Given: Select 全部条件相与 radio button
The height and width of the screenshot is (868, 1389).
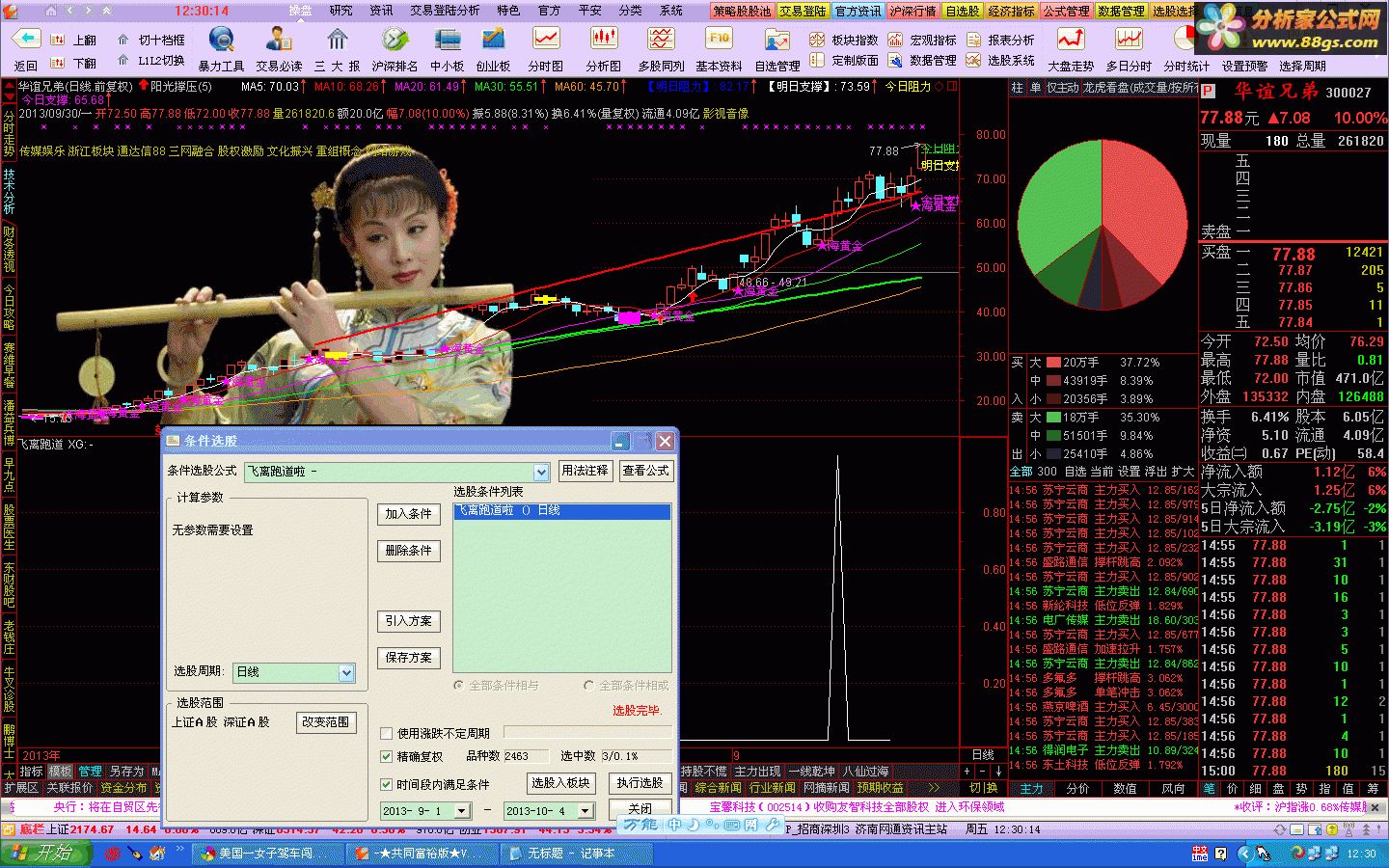Looking at the screenshot, I should 459,685.
